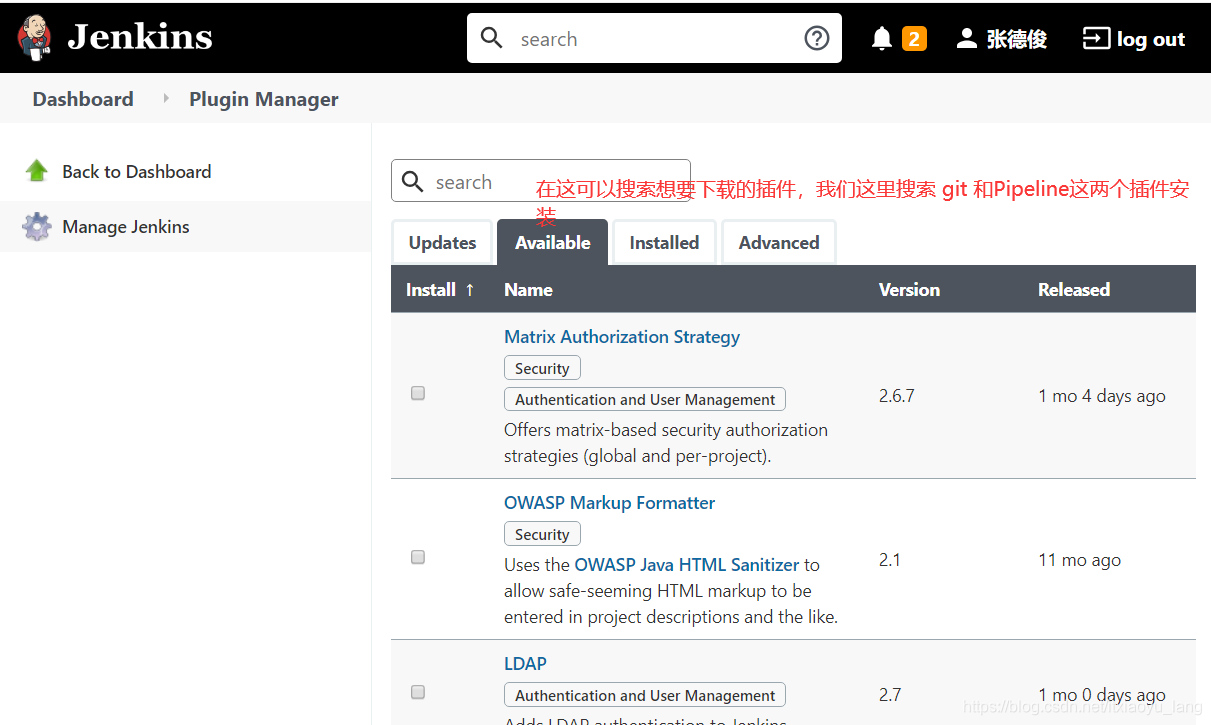This screenshot has width=1211, height=725.
Task: Click the magnifier icon in plugin search box
Action: pyautogui.click(x=412, y=182)
